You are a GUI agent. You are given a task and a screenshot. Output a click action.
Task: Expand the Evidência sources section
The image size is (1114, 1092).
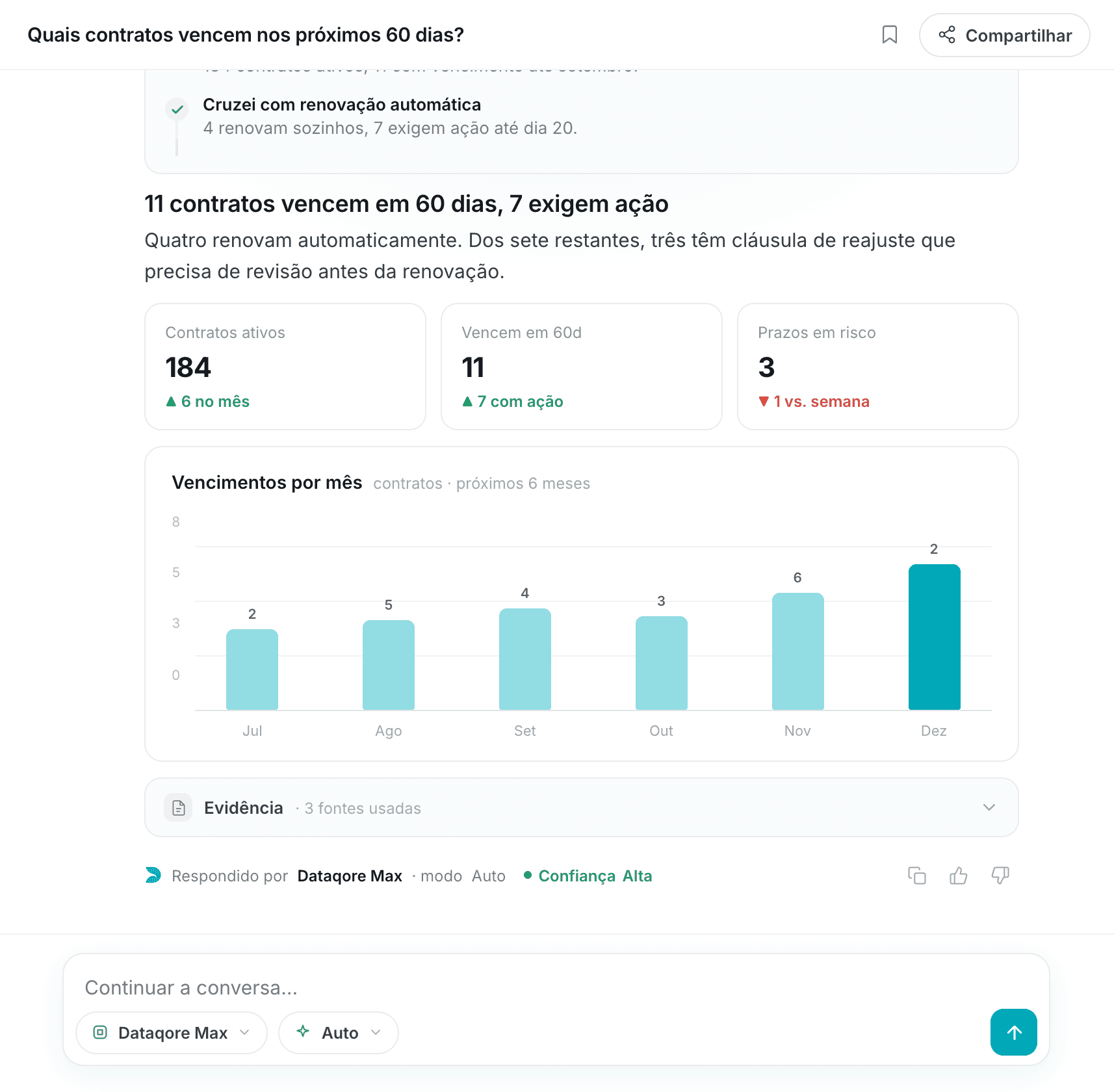point(581,807)
